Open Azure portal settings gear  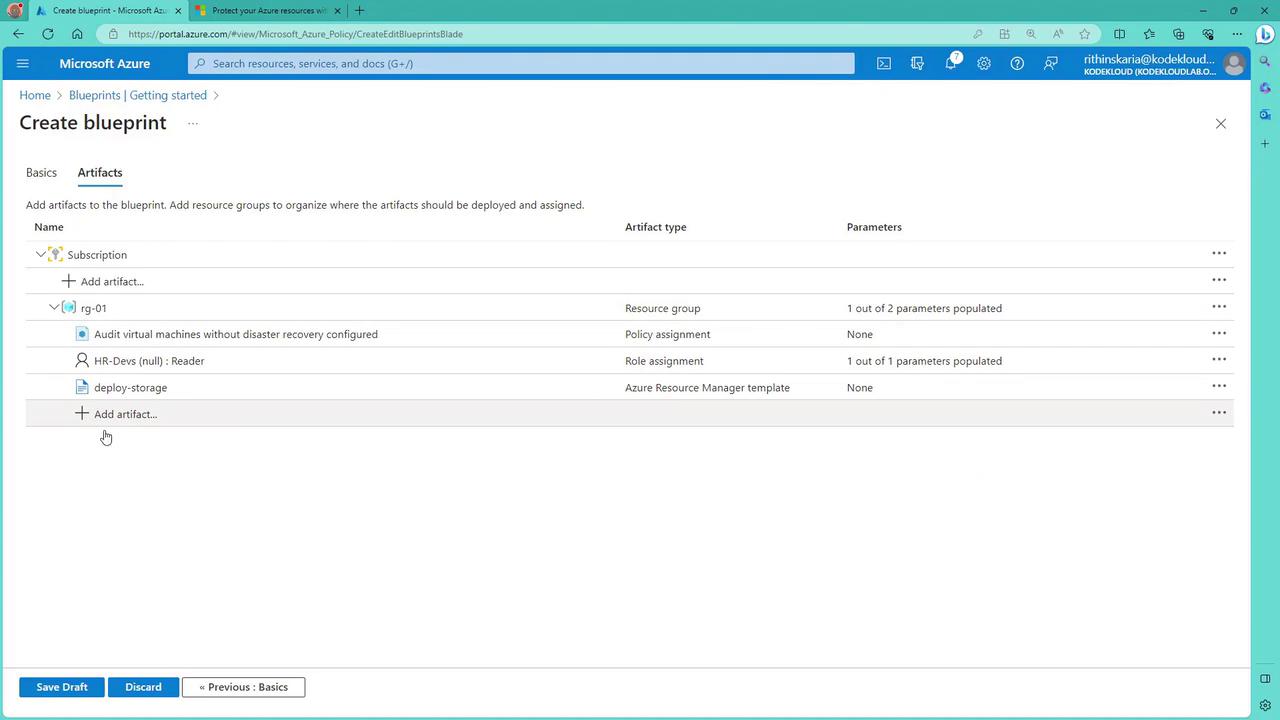click(984, 63)
